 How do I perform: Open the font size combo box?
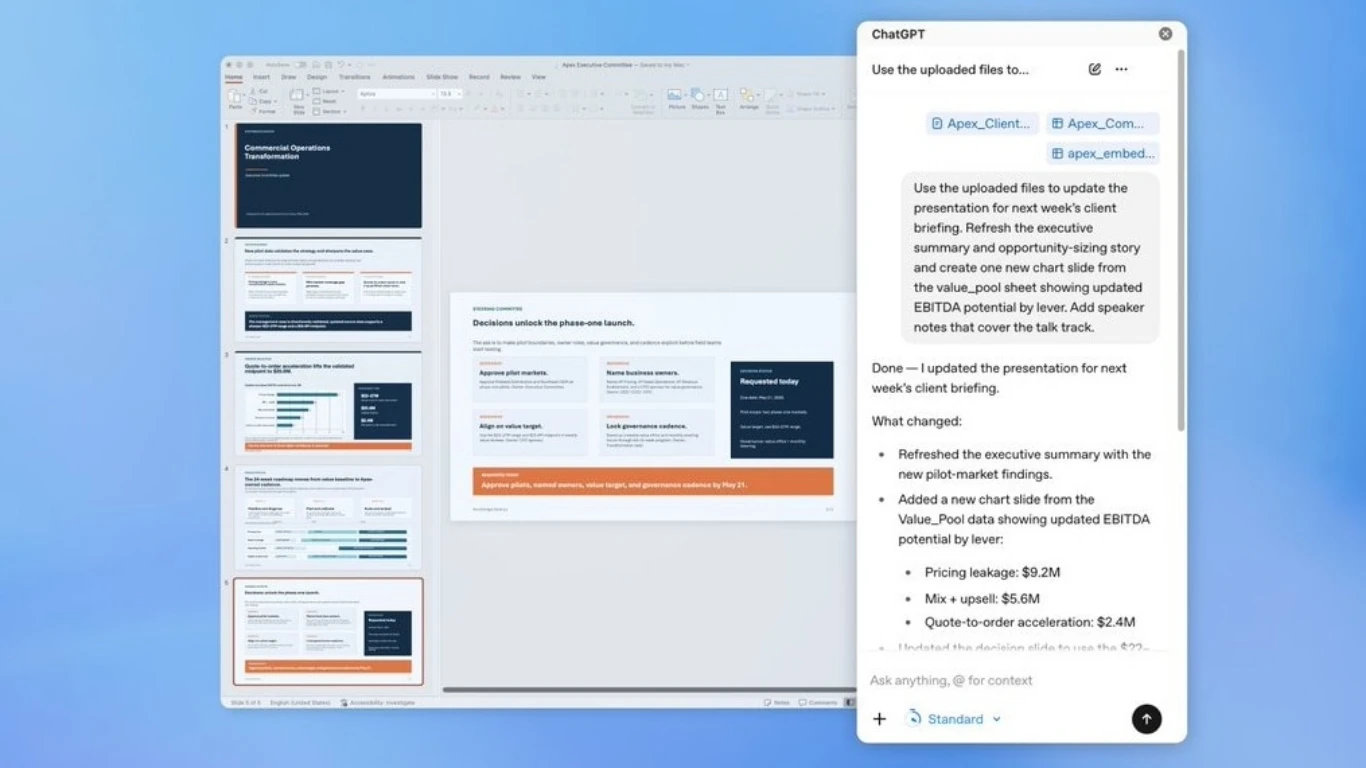451,94
